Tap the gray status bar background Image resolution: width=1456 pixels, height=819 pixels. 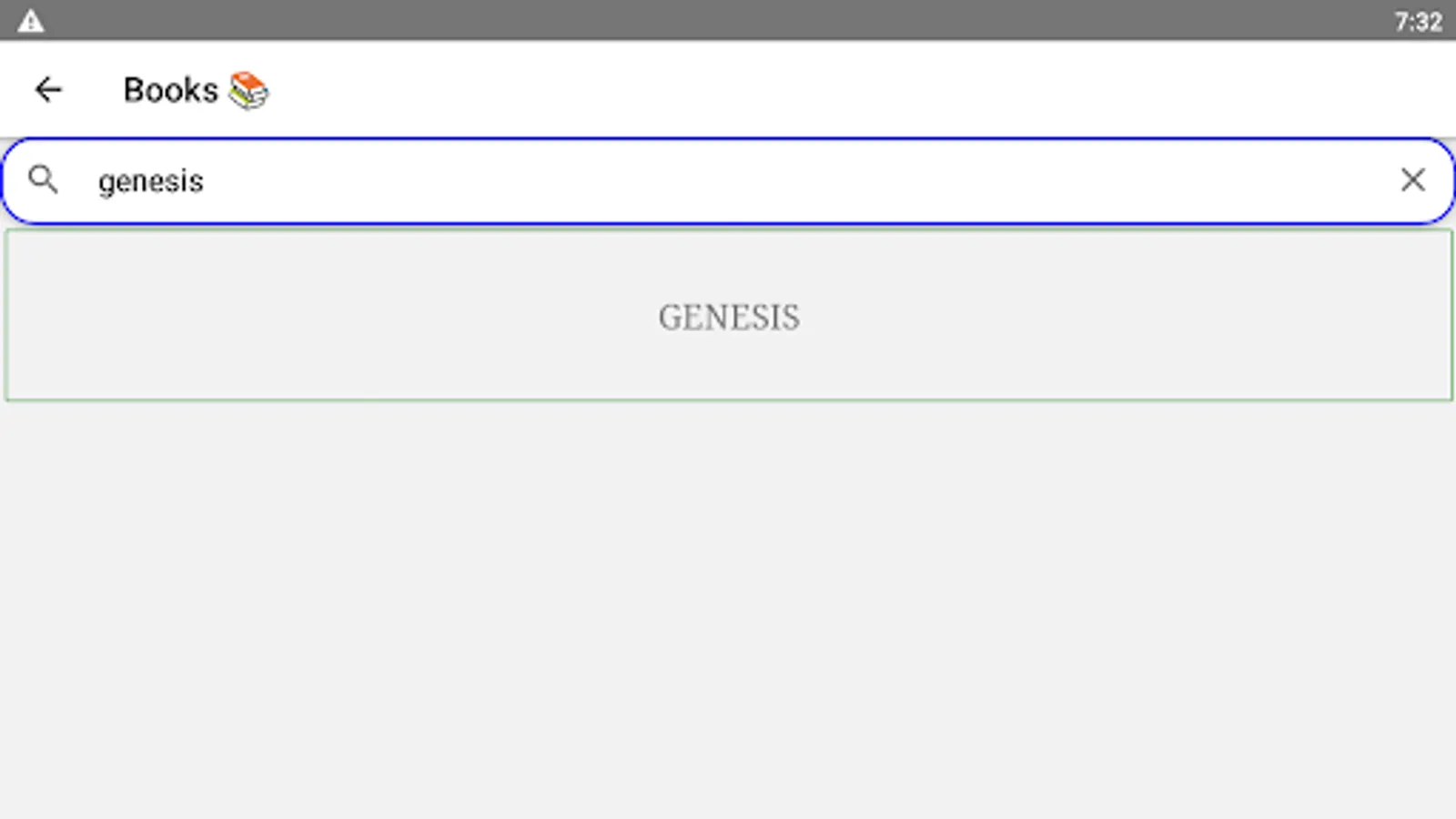728,20
